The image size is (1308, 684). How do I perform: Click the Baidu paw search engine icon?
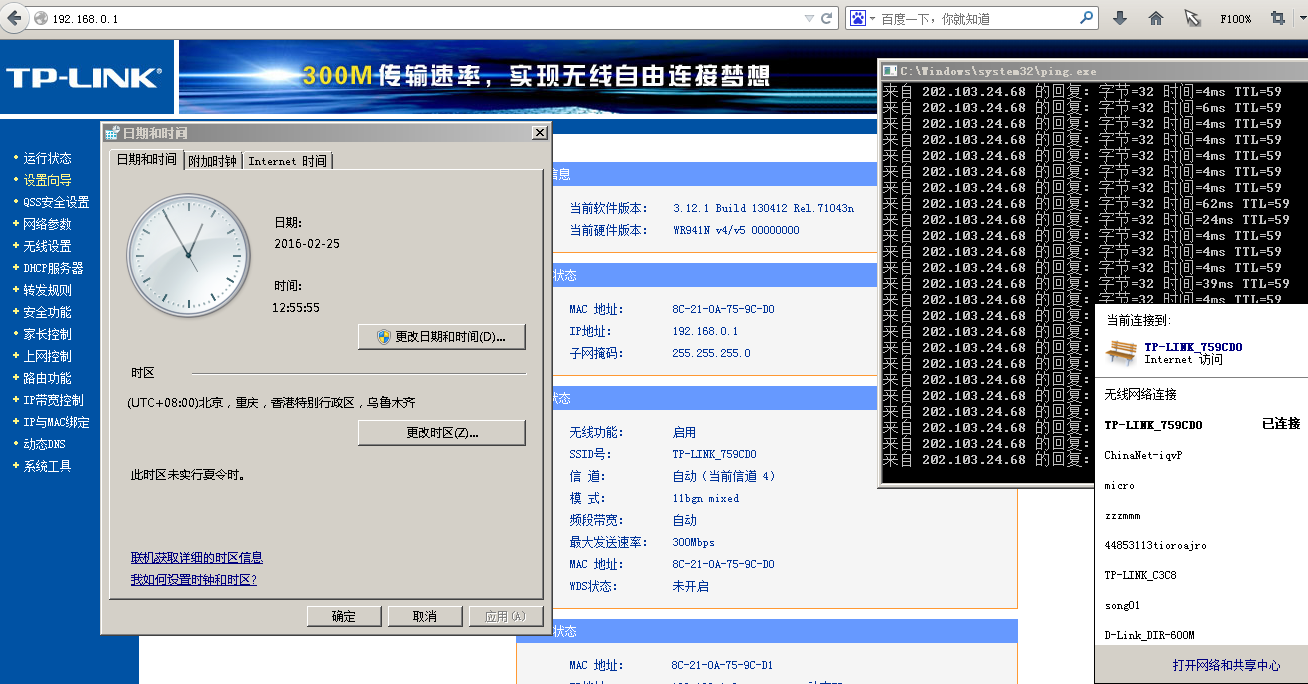857,18
